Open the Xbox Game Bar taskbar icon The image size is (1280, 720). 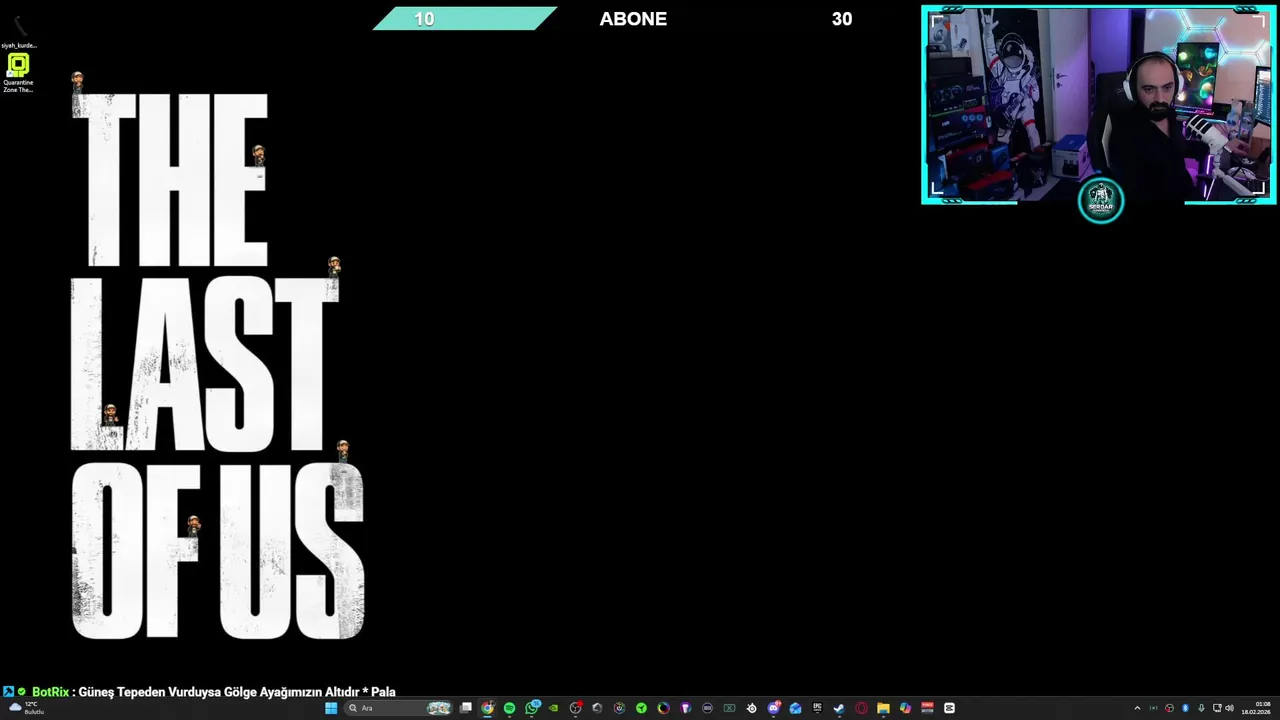pos(729,708)
